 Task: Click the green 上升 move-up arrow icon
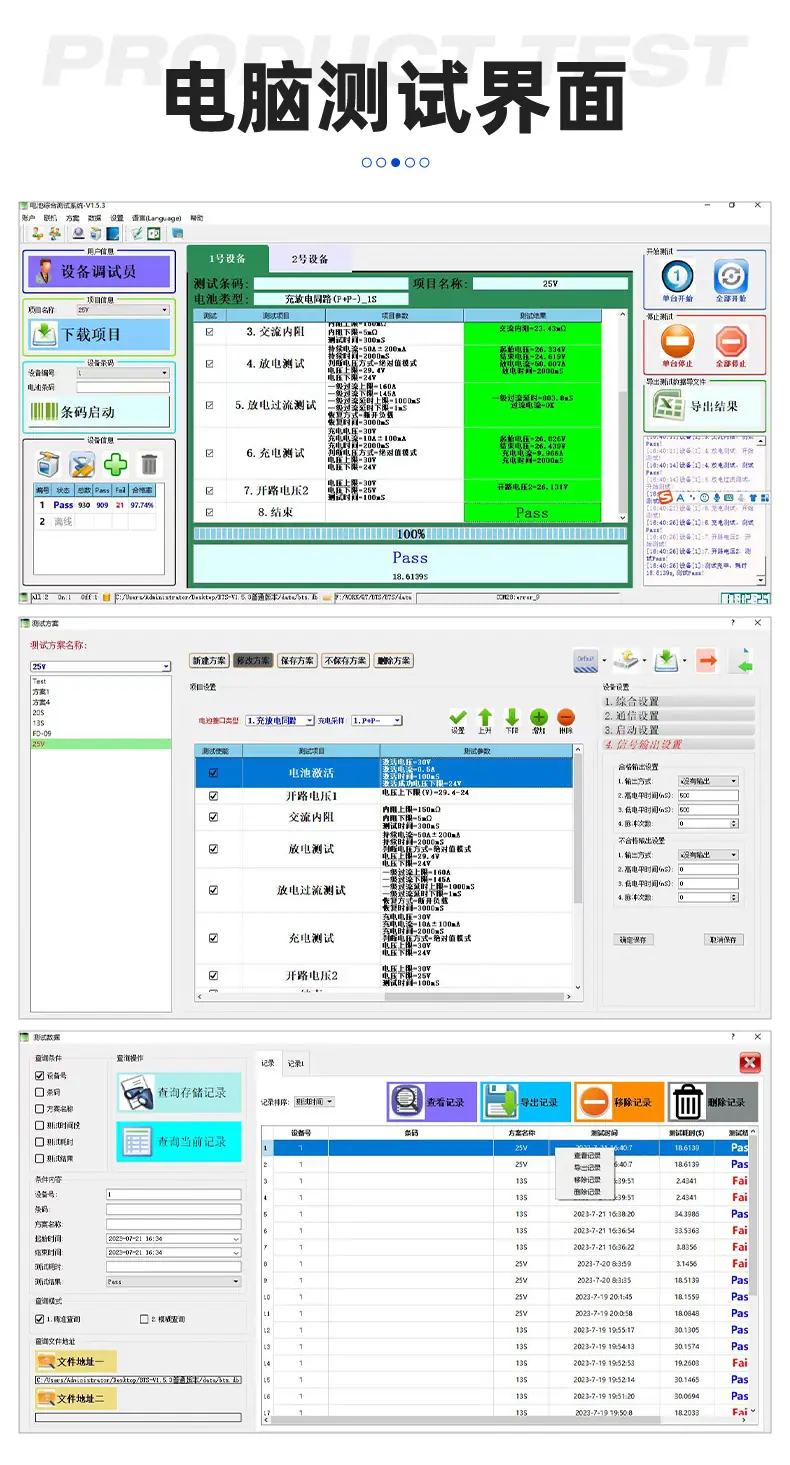(485, 717)
